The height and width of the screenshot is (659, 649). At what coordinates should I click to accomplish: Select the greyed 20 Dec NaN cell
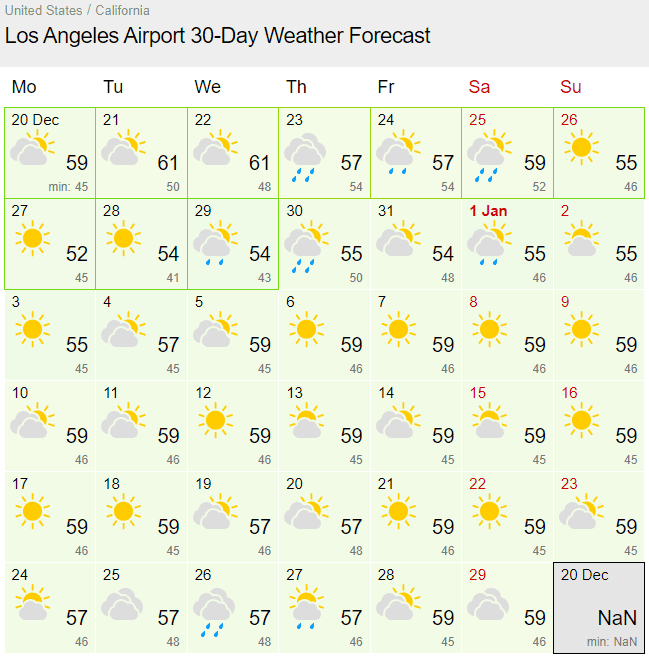pyautogui.click(x=599, y=608)
